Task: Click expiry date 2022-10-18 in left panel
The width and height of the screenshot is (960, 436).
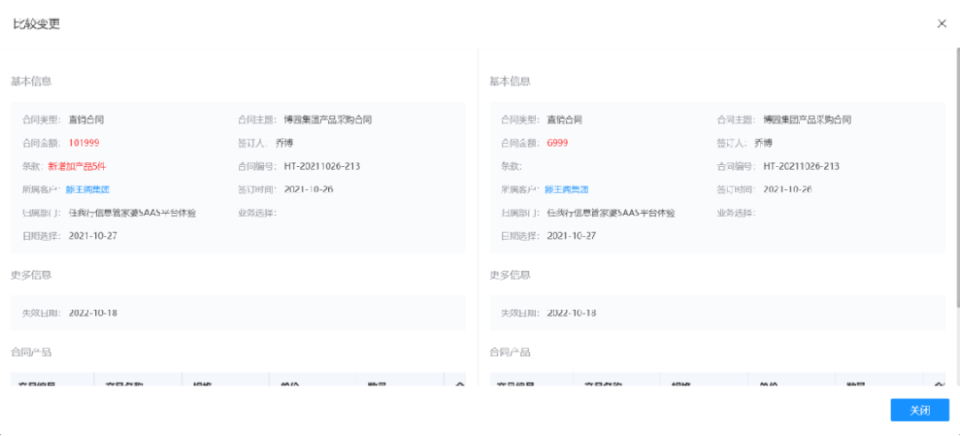Action: coord(93,313)
